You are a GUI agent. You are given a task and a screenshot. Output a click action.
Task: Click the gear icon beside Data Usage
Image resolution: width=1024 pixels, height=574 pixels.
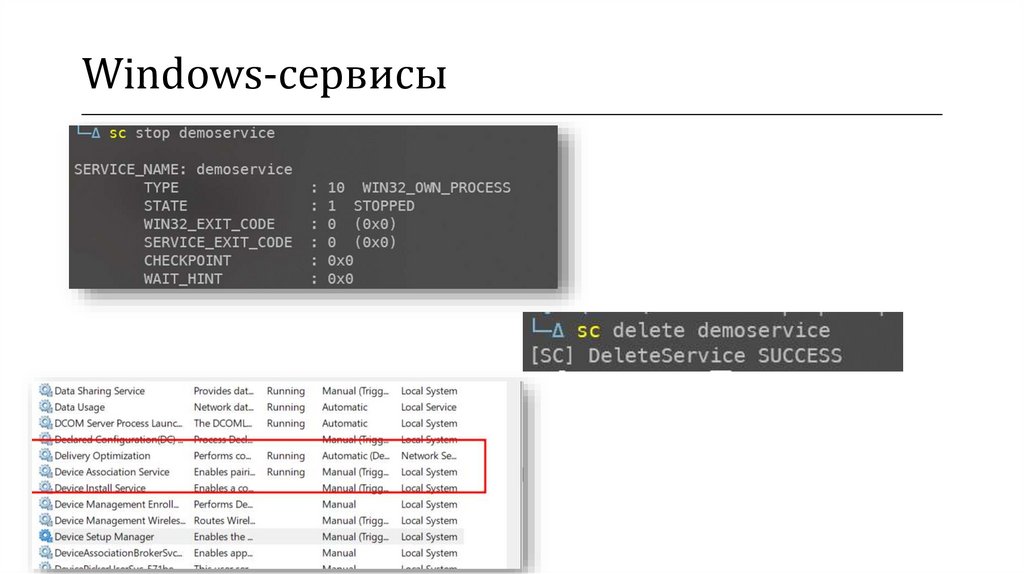click(46, 407)
